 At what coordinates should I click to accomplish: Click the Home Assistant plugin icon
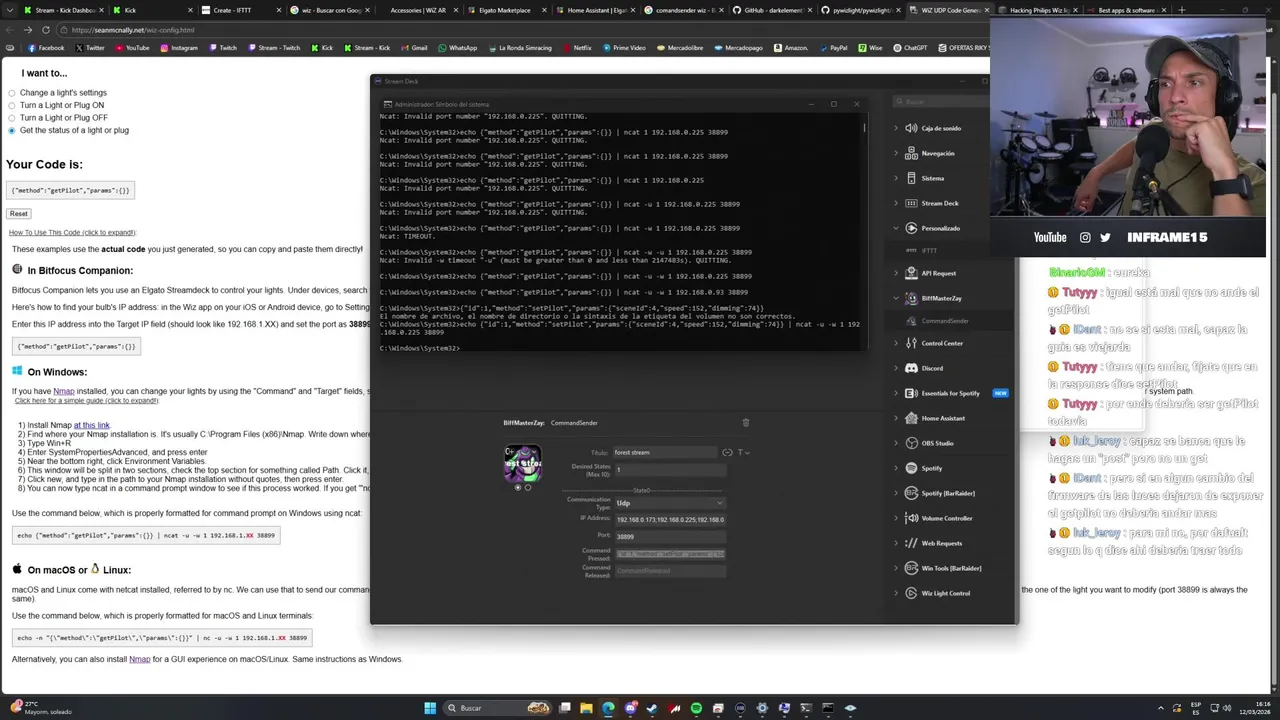911,418
